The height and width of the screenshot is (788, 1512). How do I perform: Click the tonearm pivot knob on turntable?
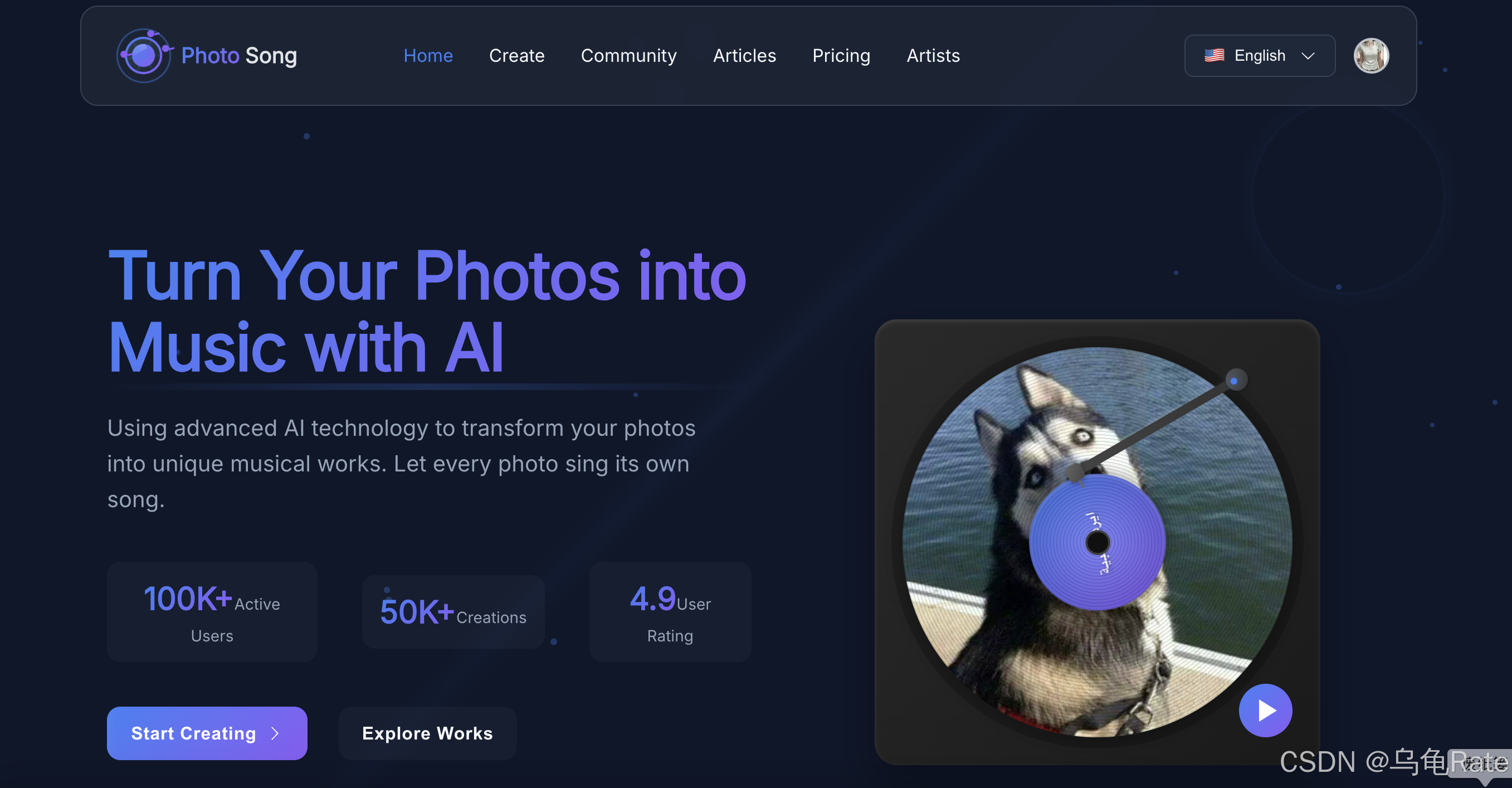1235,381
